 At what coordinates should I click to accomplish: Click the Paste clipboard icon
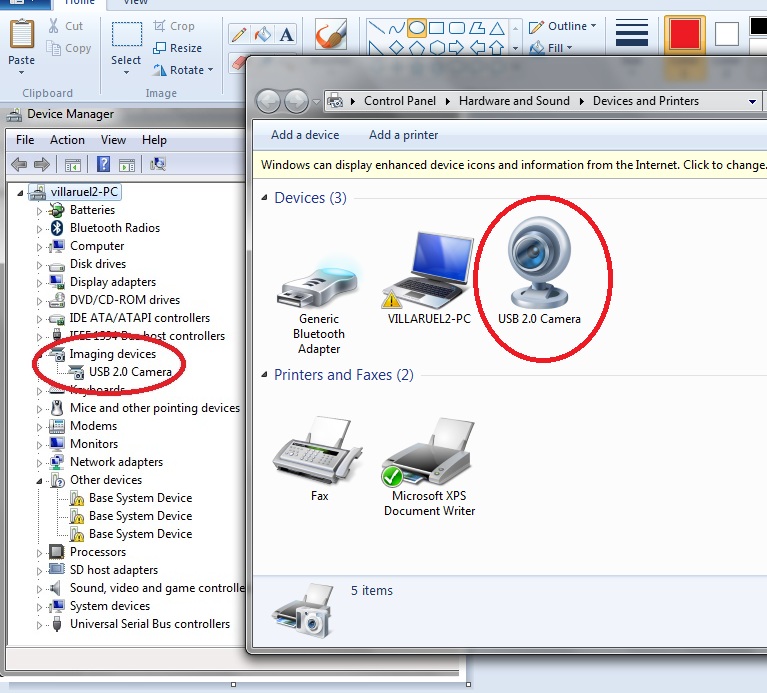point(22,34)
